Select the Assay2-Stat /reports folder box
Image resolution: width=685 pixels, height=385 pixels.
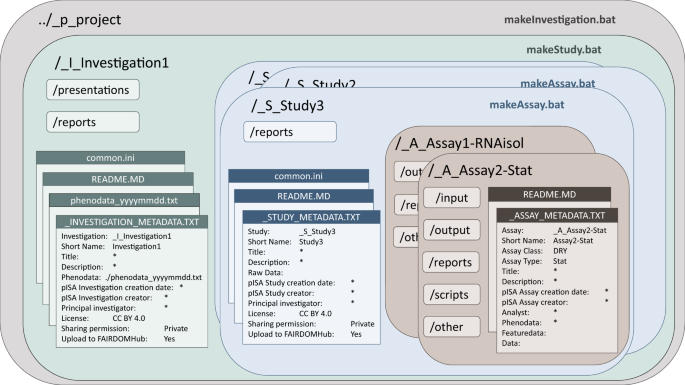tap(452, 262)
